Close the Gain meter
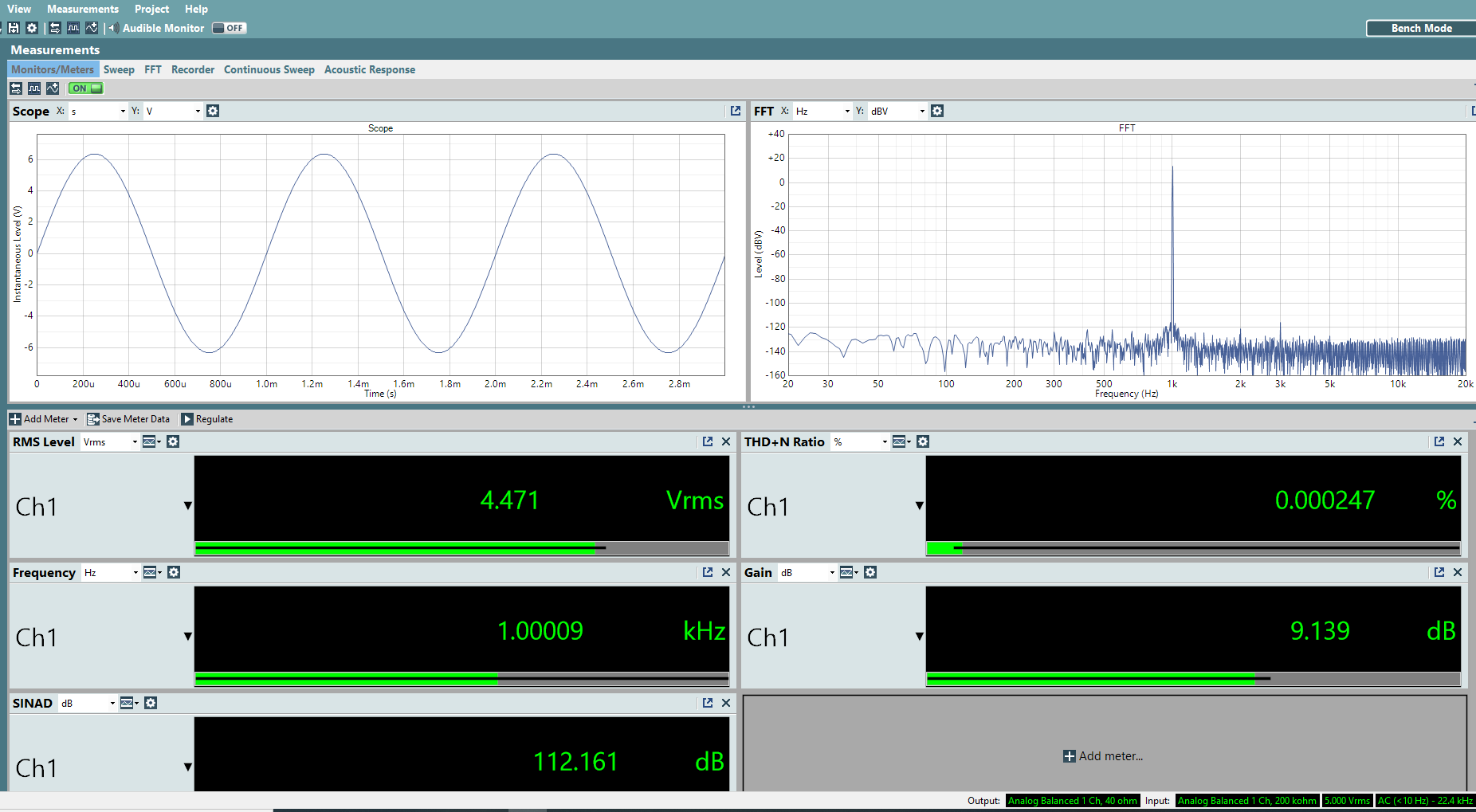This screenshot has width=1476, height=812. [x=1458, y=572]
